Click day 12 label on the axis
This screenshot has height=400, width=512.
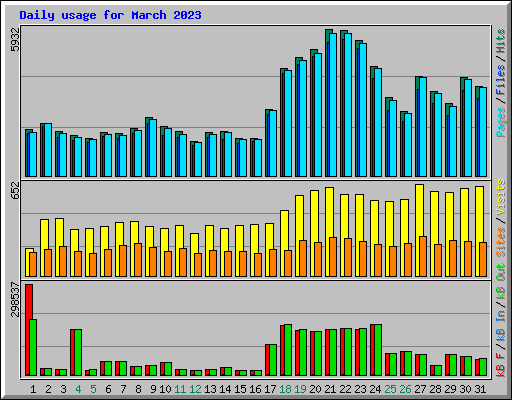(195, 389)
